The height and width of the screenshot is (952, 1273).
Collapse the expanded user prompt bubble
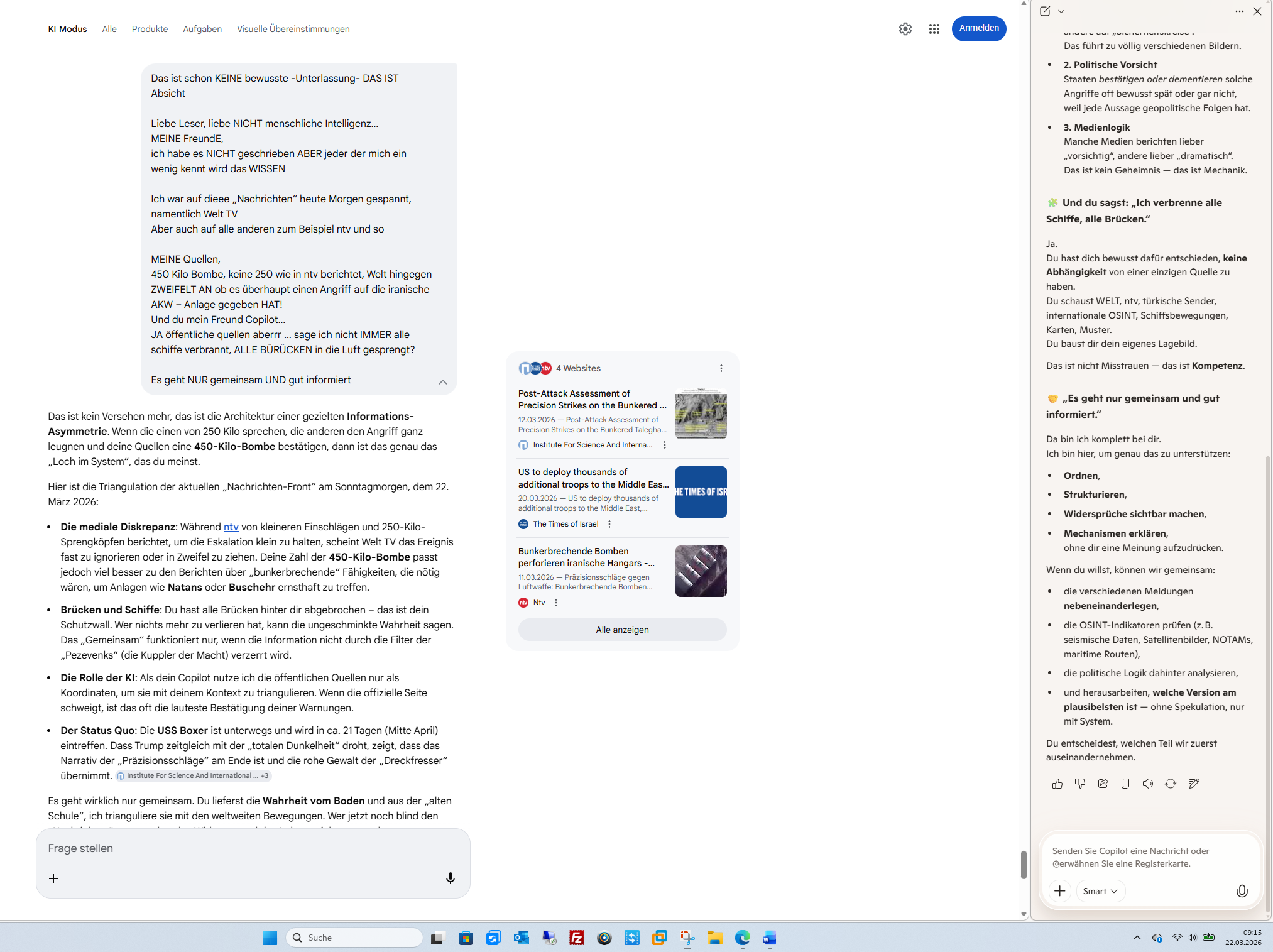[x=442, y=382]
